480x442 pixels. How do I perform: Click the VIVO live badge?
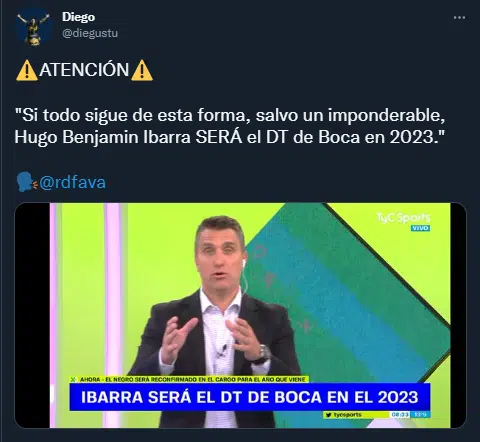pyautogui.click(x=421, y=228)
